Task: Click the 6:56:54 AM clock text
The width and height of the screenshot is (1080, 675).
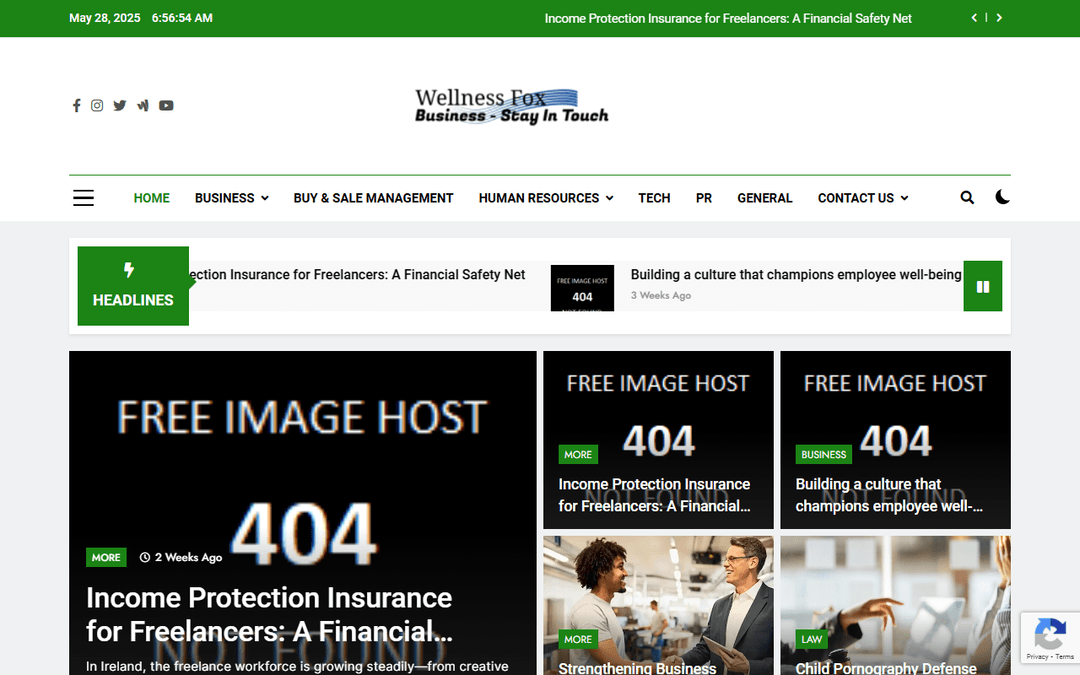Action: [182, 18]
